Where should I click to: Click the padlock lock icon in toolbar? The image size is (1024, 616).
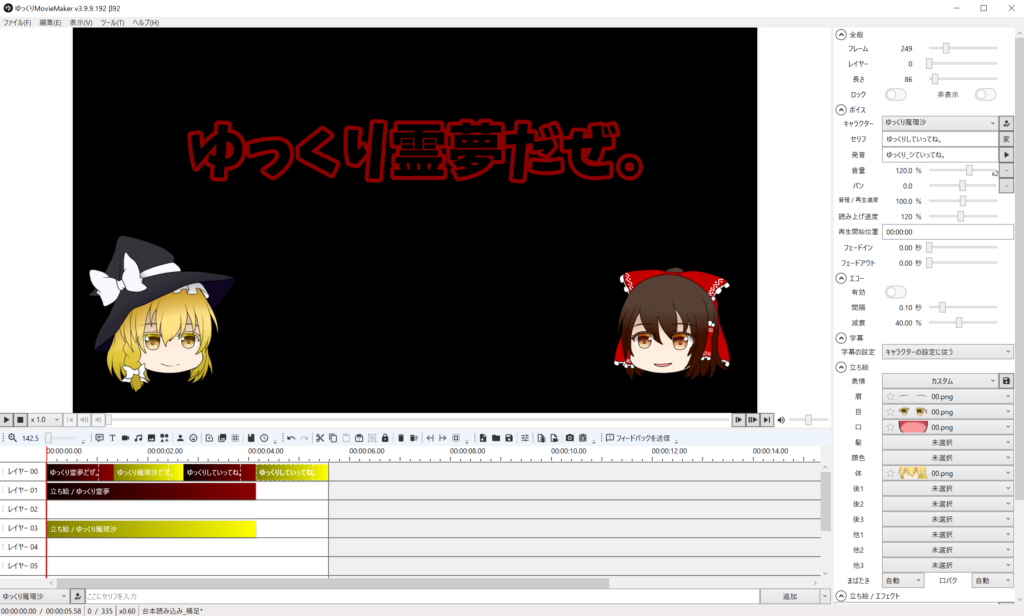coord(385,438)
